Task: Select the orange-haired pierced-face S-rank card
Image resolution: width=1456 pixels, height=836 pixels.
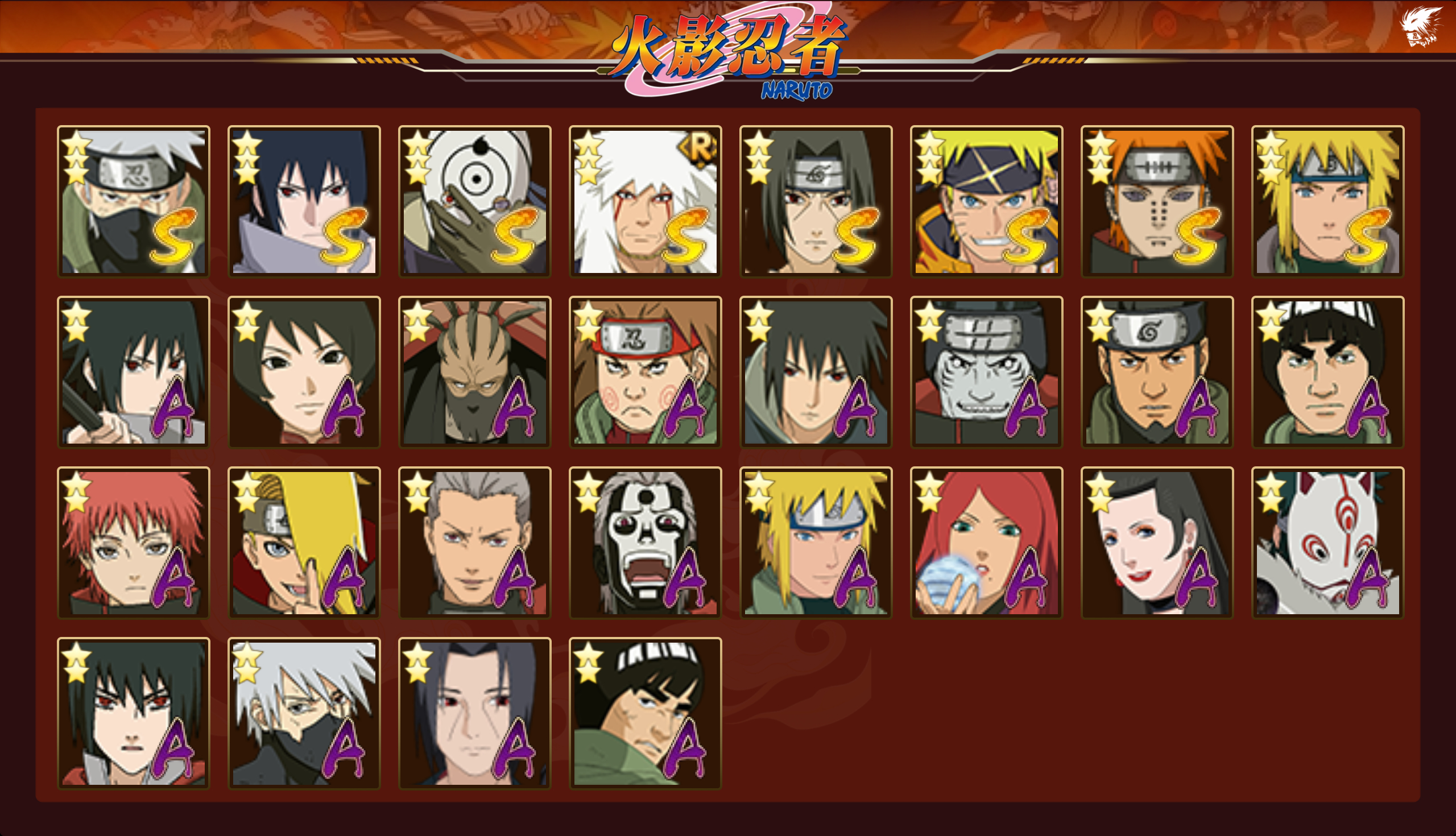Action: (x=1157, y=201)
